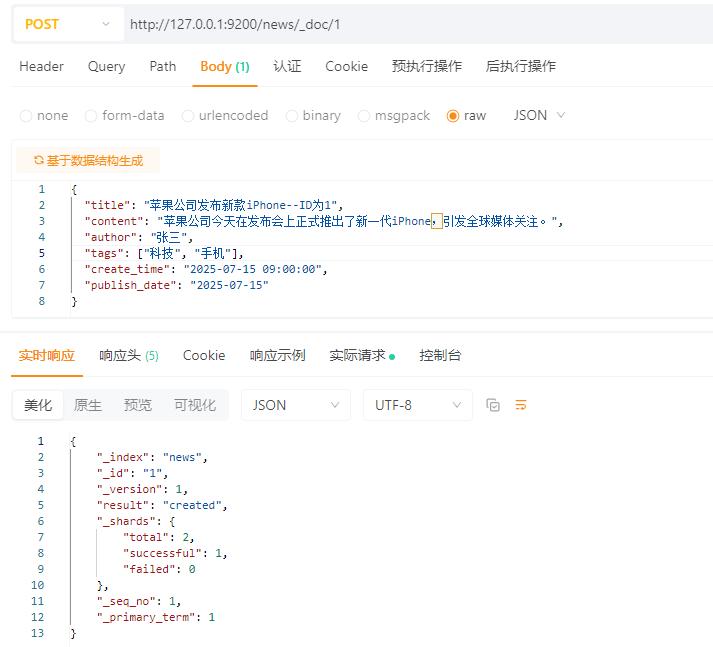Image resolution: width=713 pixels, height=647 pixels.
Task: Copy the response body with copy icon
Action: pos(493,405)
